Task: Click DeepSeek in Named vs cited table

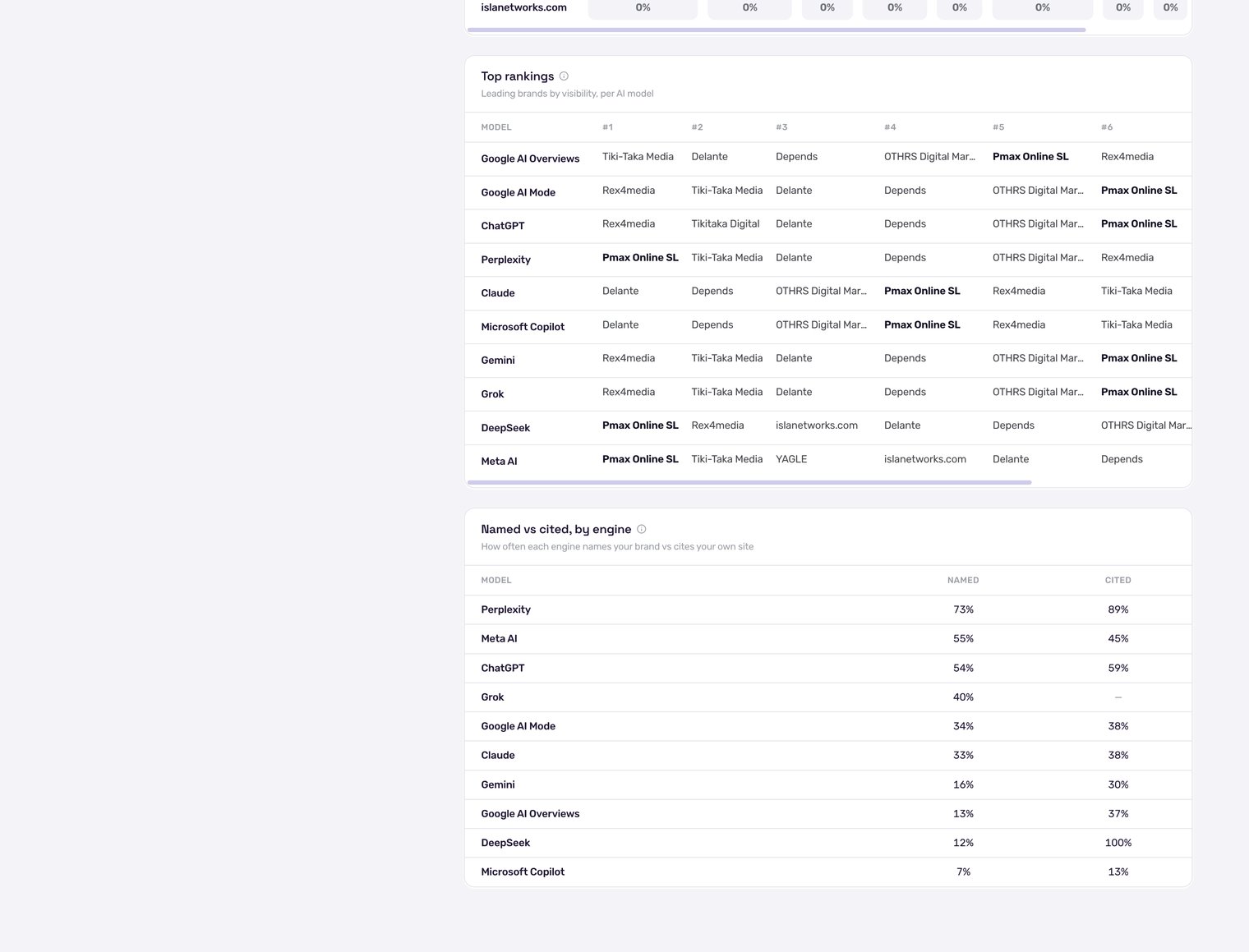Action: point(505,843)
